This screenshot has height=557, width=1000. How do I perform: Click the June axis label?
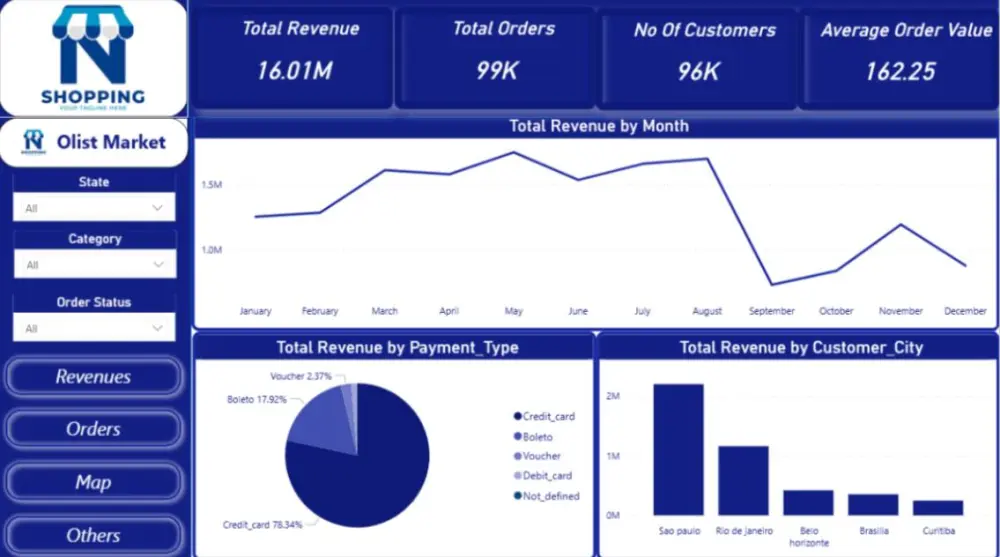tap(578, 311)
